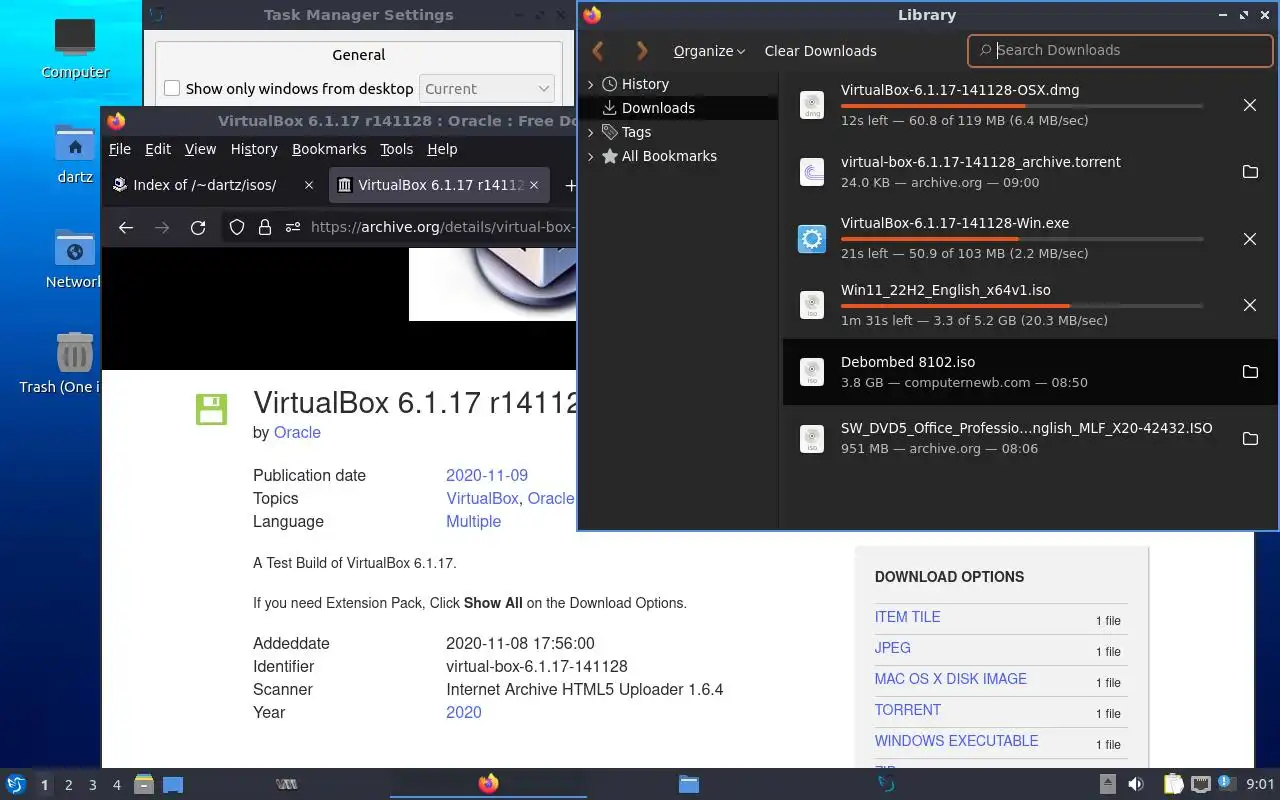Open the Tools menu in Firefox
The height and width of the screenshot is (800, 1280).
pyautogui.click(x=396, y=149)
